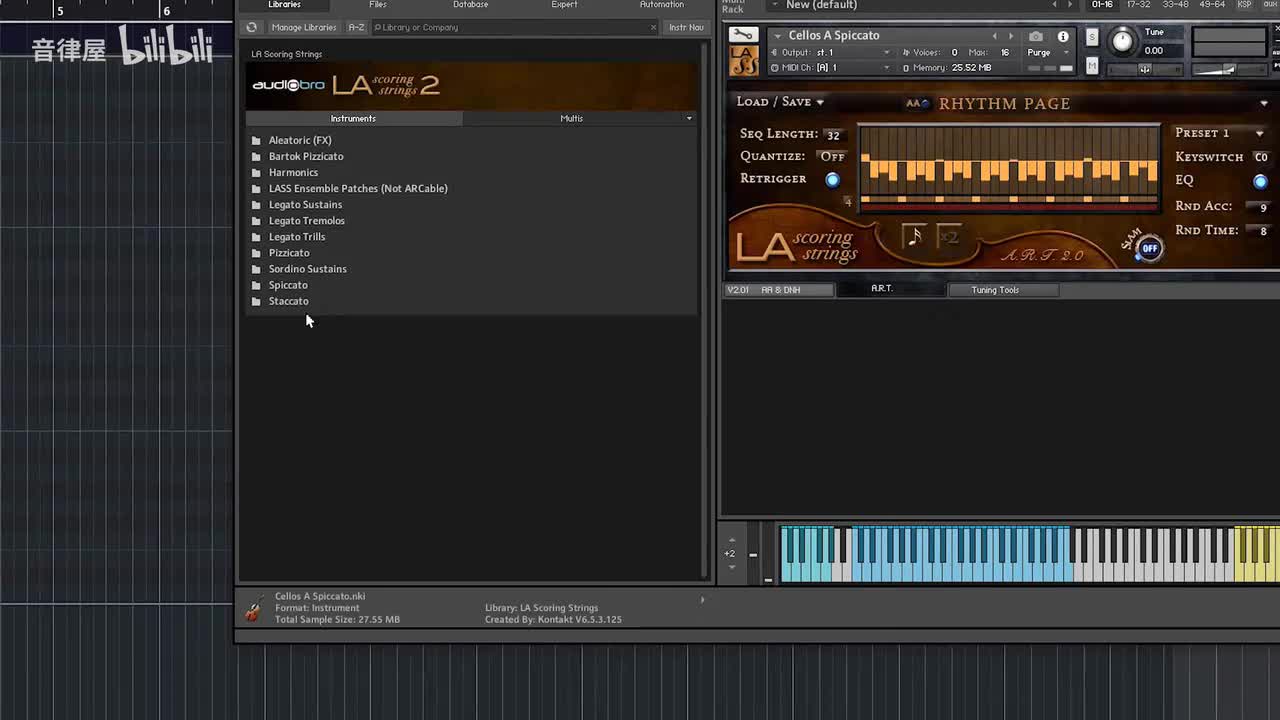This screenshot has width=1280, height=720.
Task: Open the Load / Save dropdown
Action: [780, 102]
